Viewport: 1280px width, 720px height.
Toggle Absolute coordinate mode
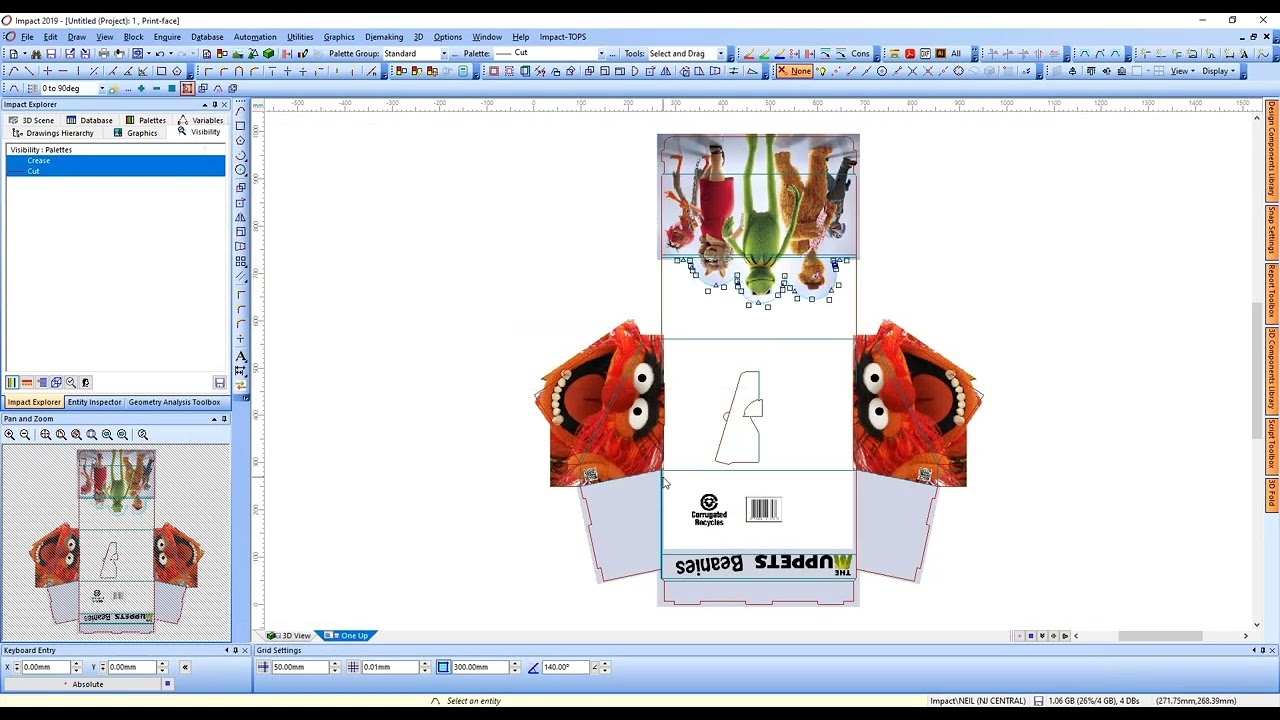pyautogui.click(x=82, y=684)
